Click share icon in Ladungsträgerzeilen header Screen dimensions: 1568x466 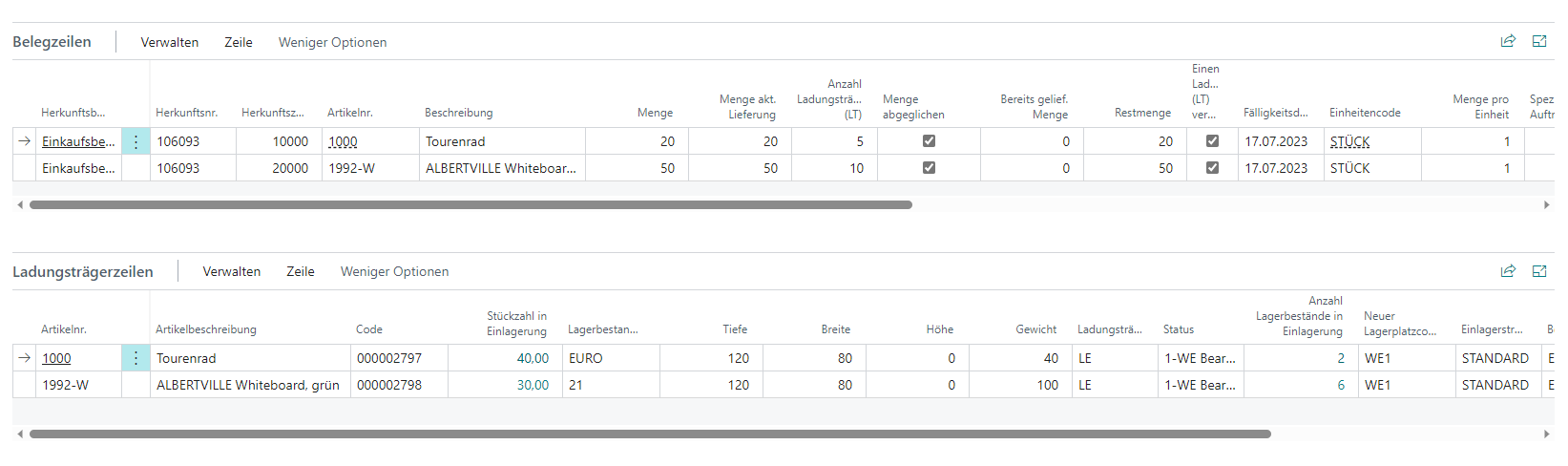(1508, 271)
